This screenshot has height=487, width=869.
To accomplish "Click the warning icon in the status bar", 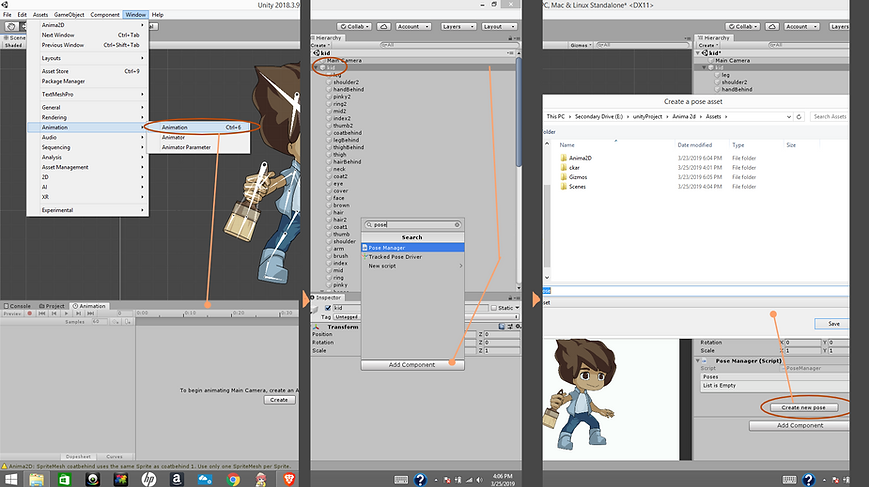I will pyautogui.click(x=4, y=466).
